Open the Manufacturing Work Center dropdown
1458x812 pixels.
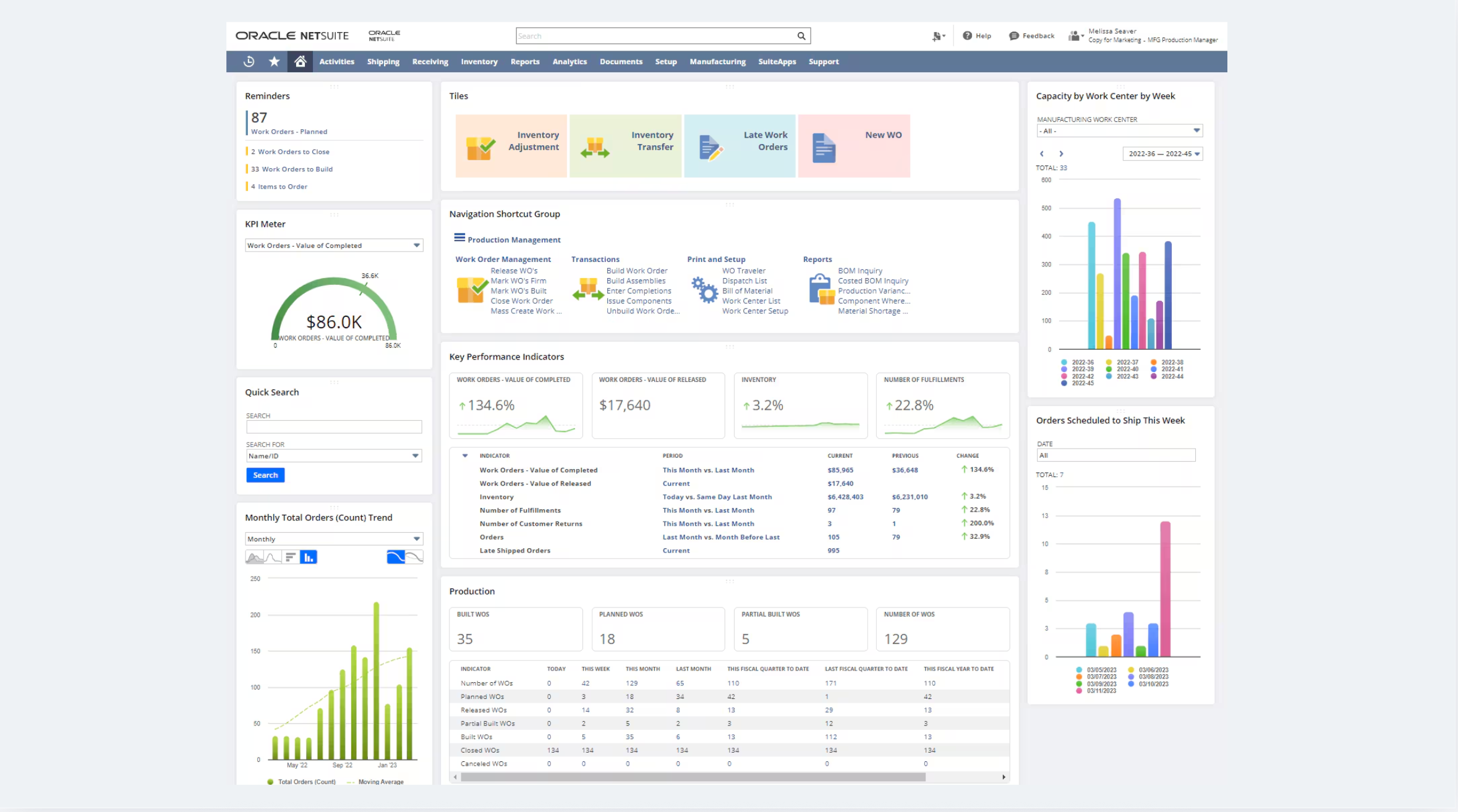(x=1119, y=131)
